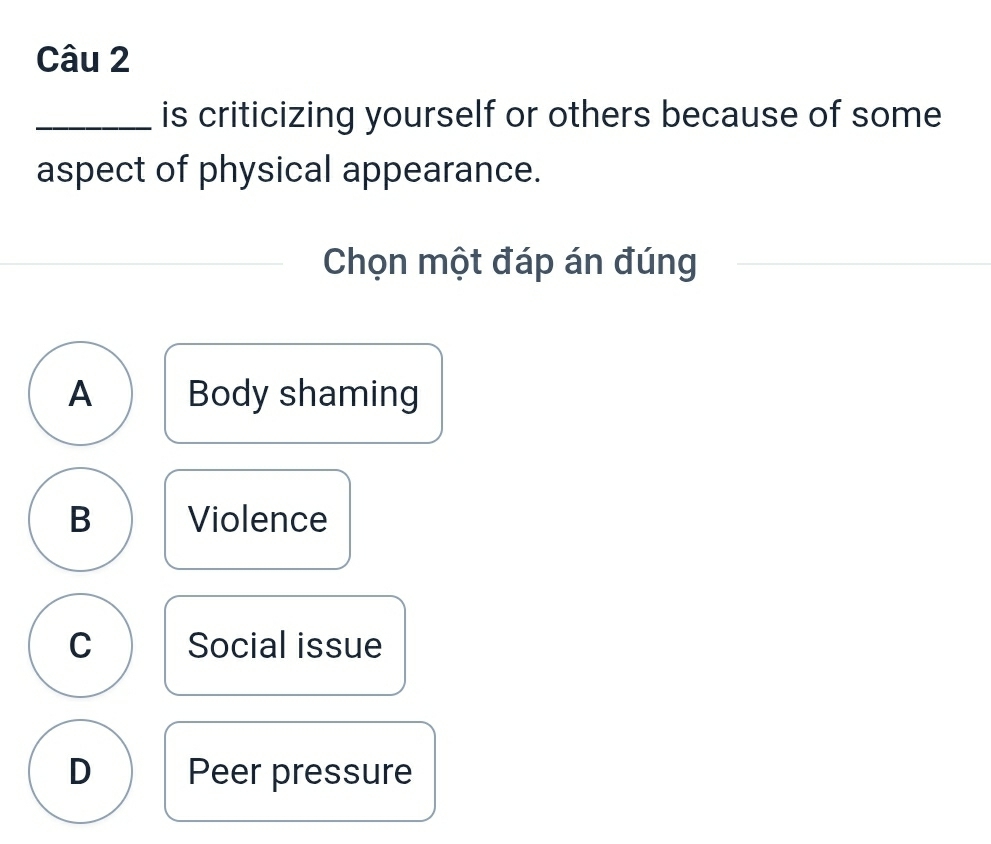Click the Body shaming answer box

303,394
